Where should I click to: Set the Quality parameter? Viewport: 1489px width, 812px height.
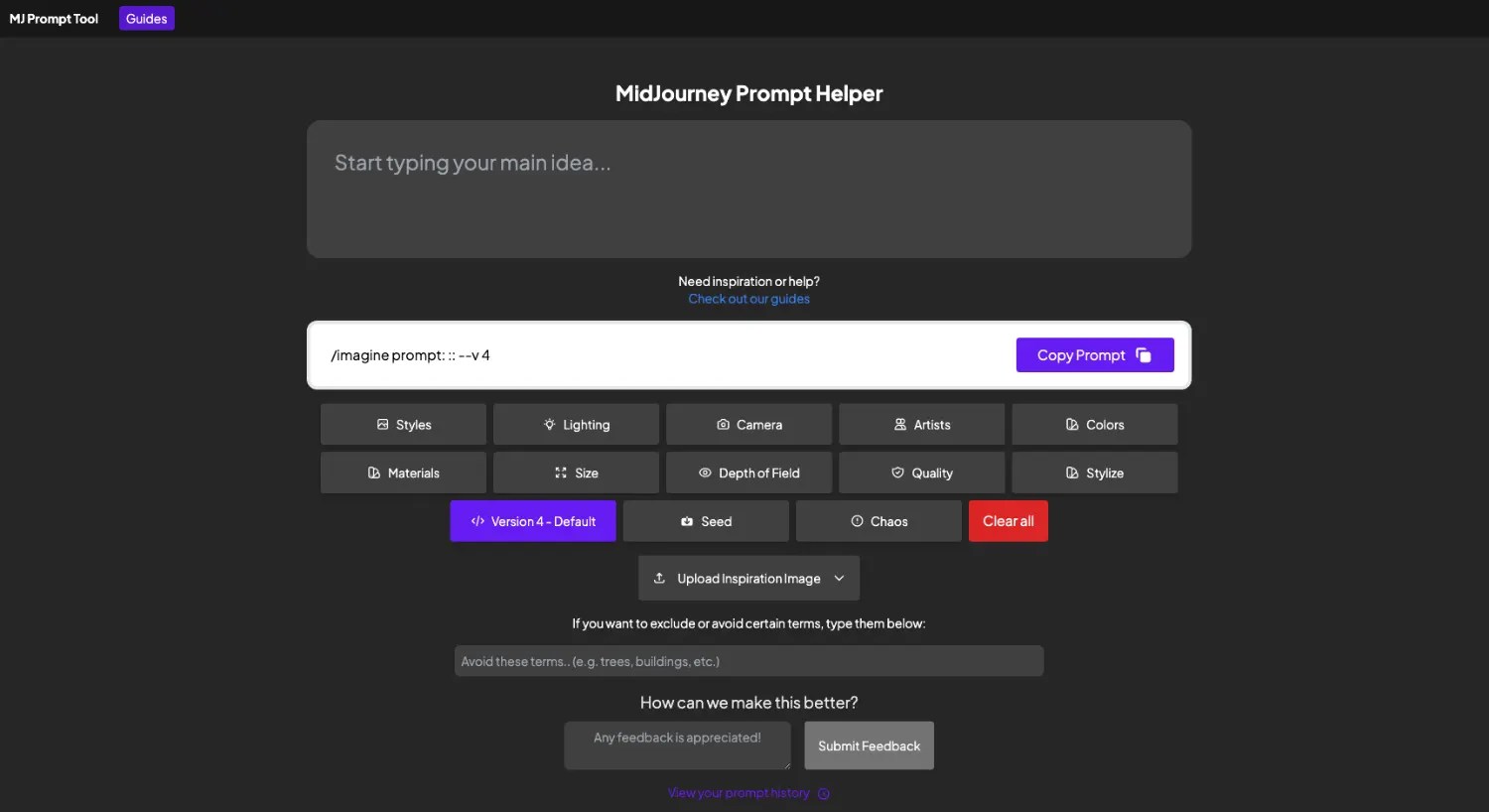[x=921, y=474]
